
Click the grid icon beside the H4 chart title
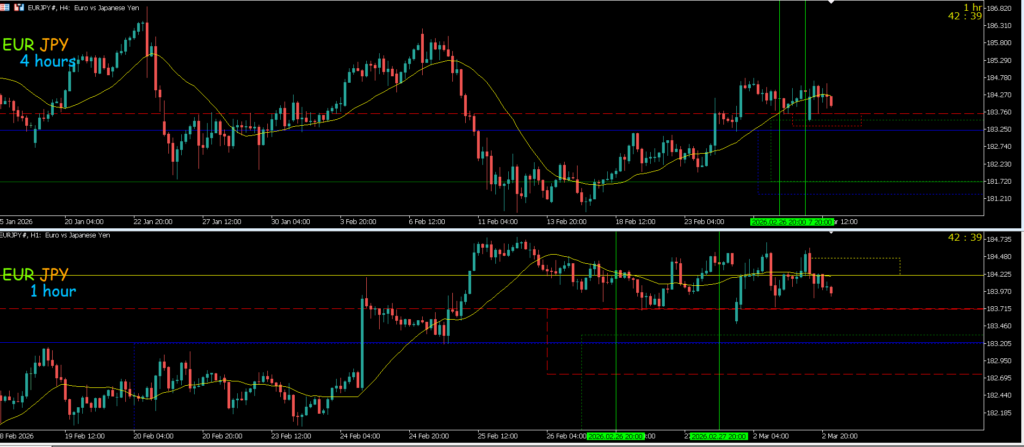click(x=5, y=7)
